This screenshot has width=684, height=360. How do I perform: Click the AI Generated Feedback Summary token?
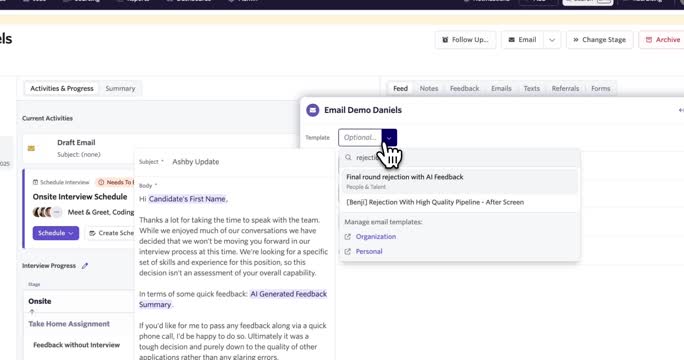tap(233, 299)
